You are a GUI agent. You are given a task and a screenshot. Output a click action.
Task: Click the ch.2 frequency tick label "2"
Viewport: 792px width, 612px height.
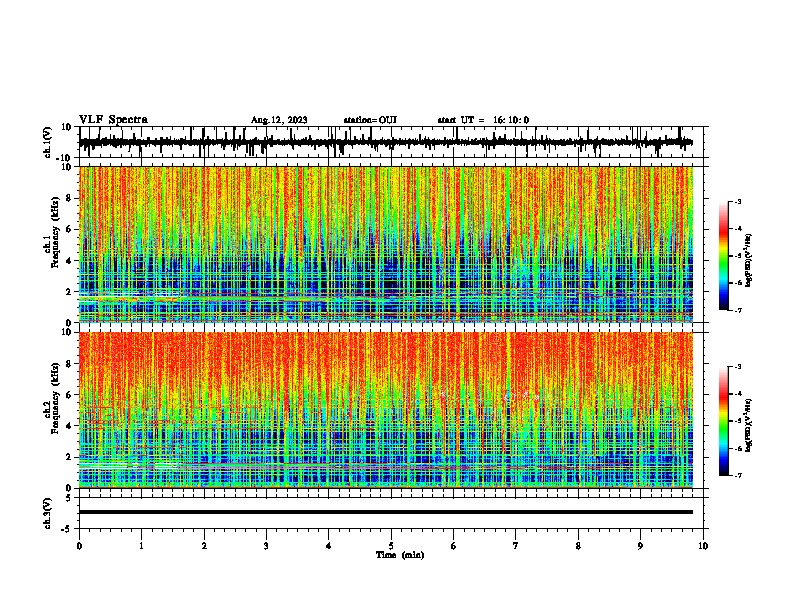pos(70,457)
